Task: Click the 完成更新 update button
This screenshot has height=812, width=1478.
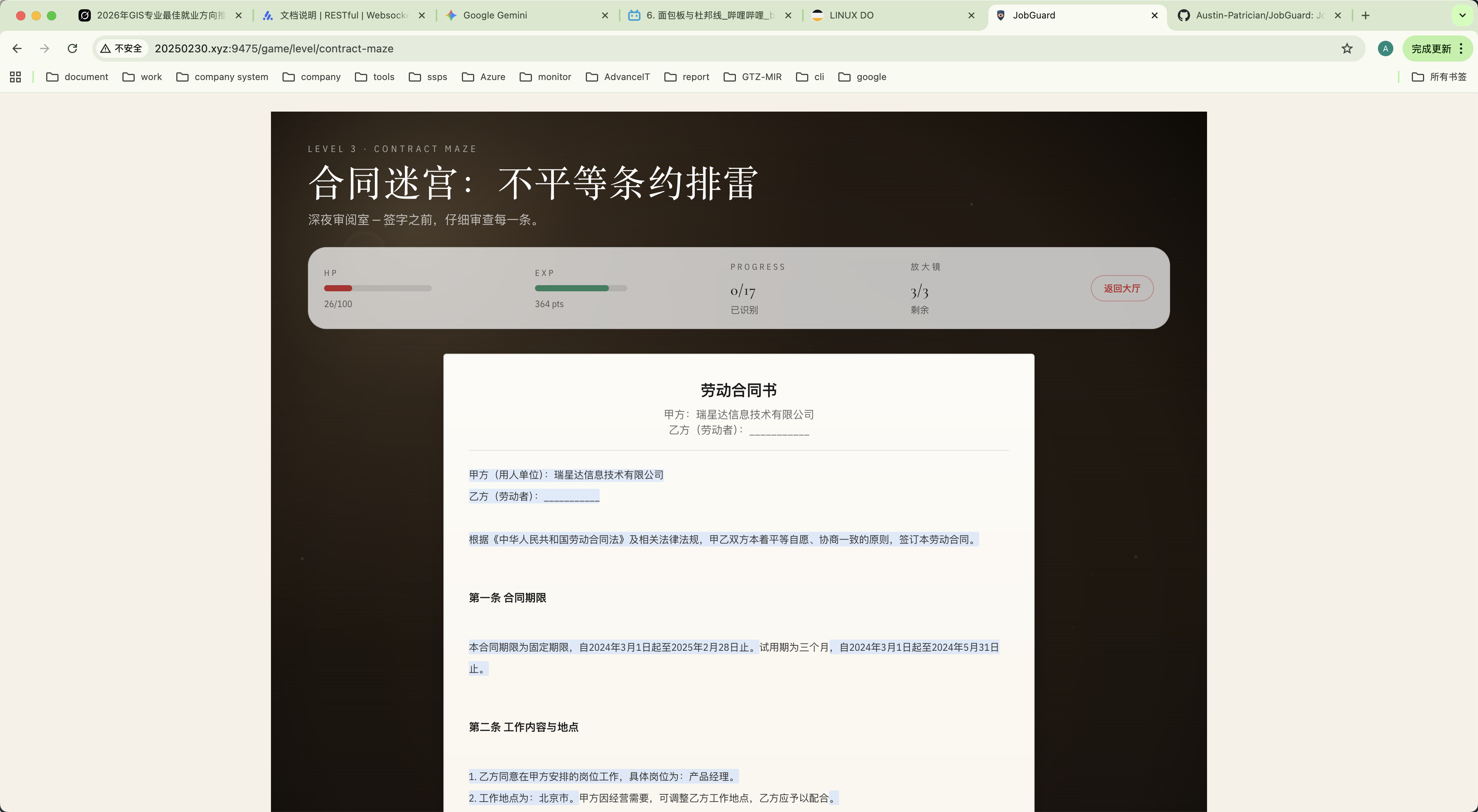Action: pos(1431,49)
